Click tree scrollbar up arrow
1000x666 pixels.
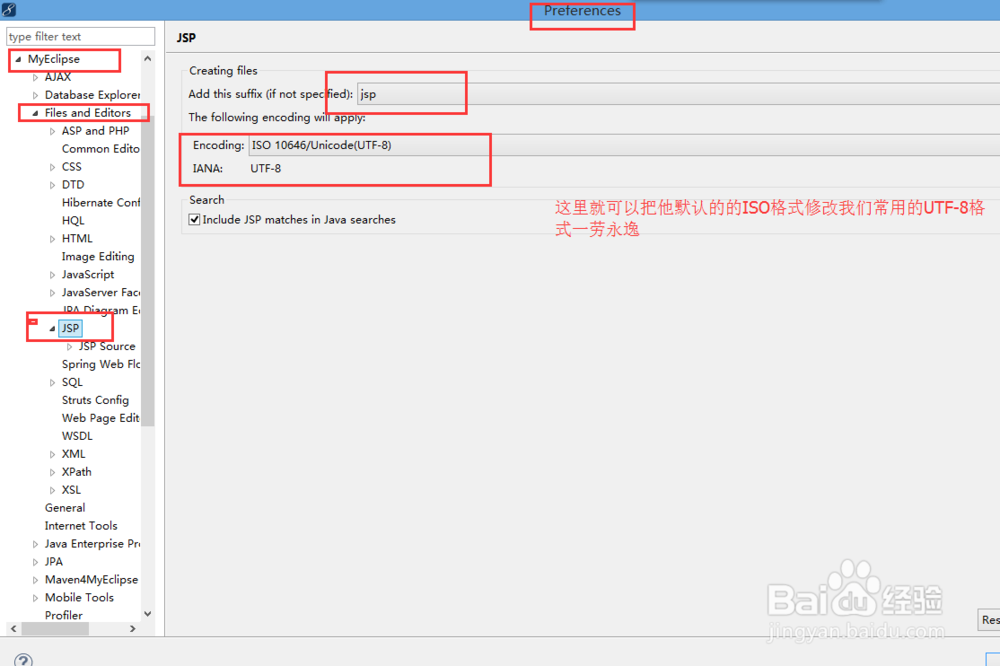pyautogui.click(x=148, y=59)
